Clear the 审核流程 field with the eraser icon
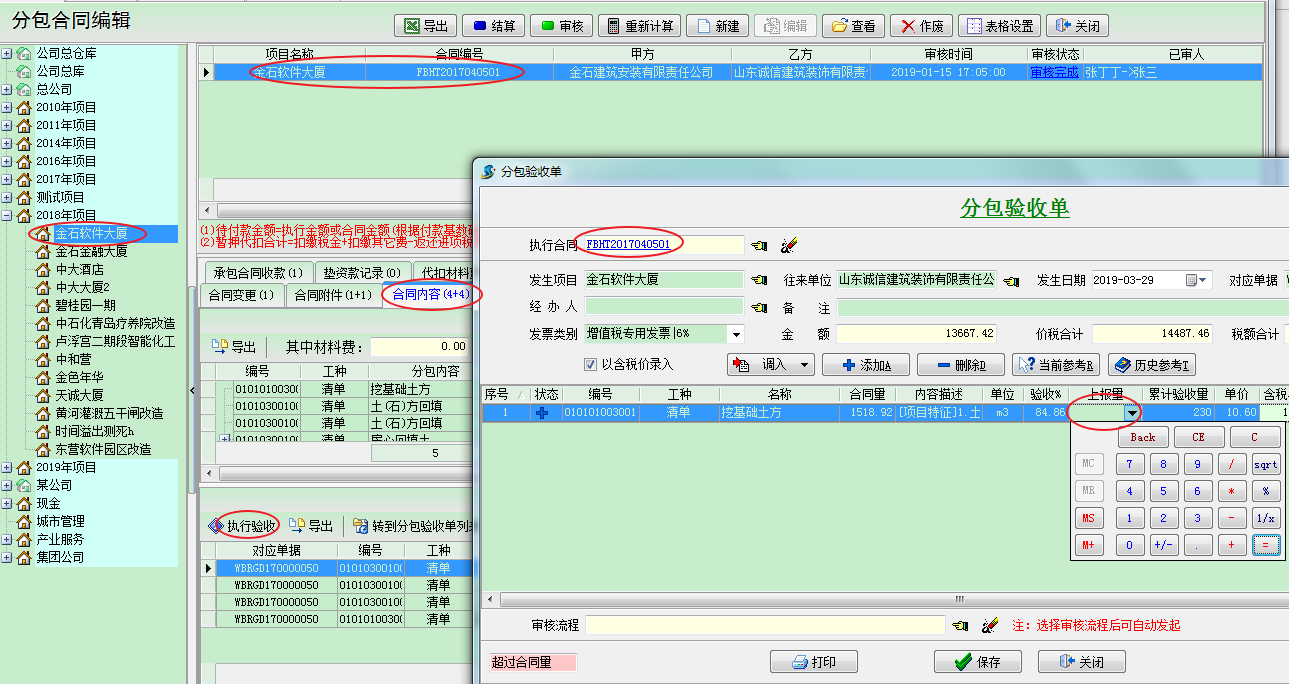1289x684 pixels. point(988,625)
